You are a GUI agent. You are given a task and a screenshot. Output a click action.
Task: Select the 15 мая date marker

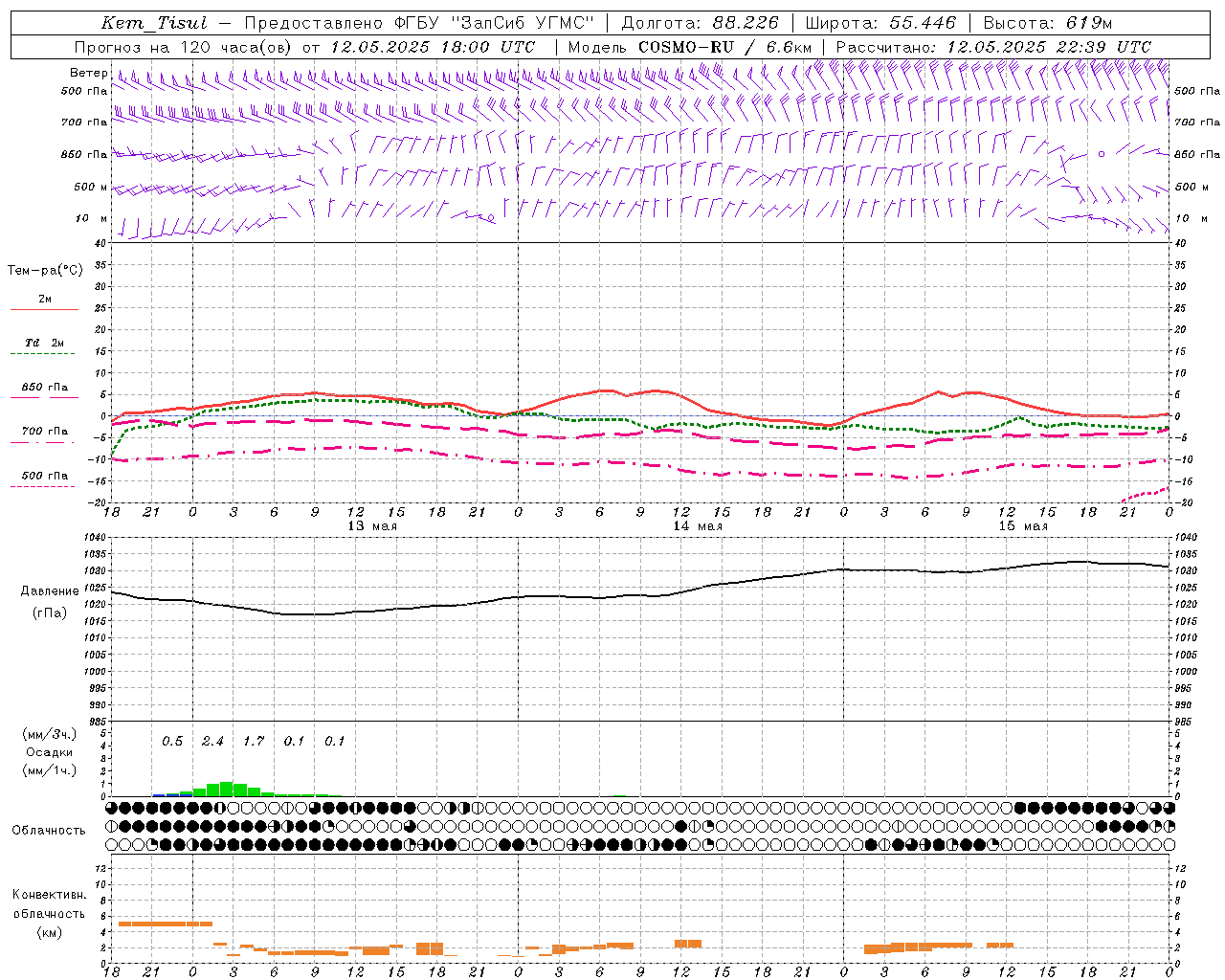(1022, 526)
